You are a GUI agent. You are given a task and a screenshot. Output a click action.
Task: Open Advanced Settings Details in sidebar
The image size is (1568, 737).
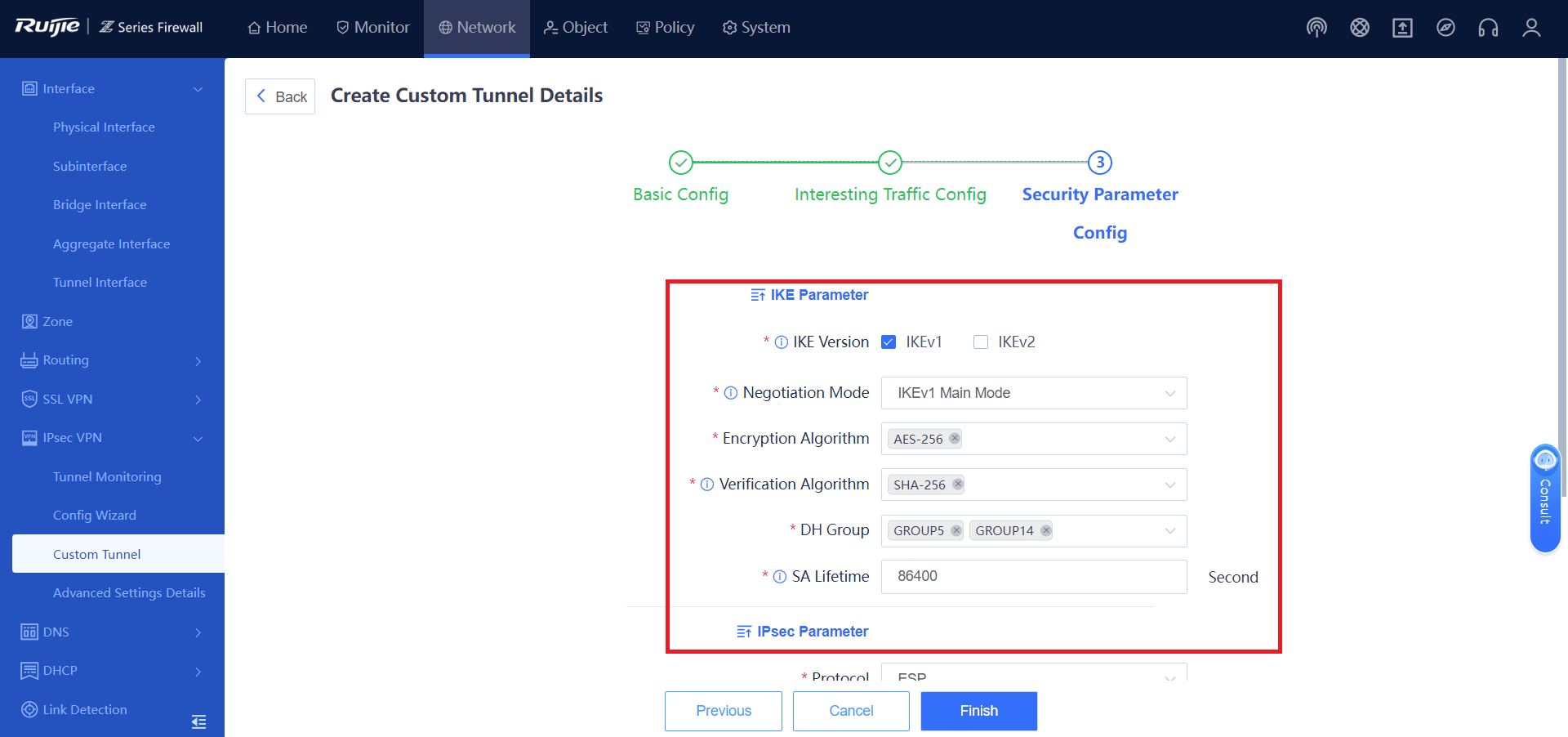point(129,593)
